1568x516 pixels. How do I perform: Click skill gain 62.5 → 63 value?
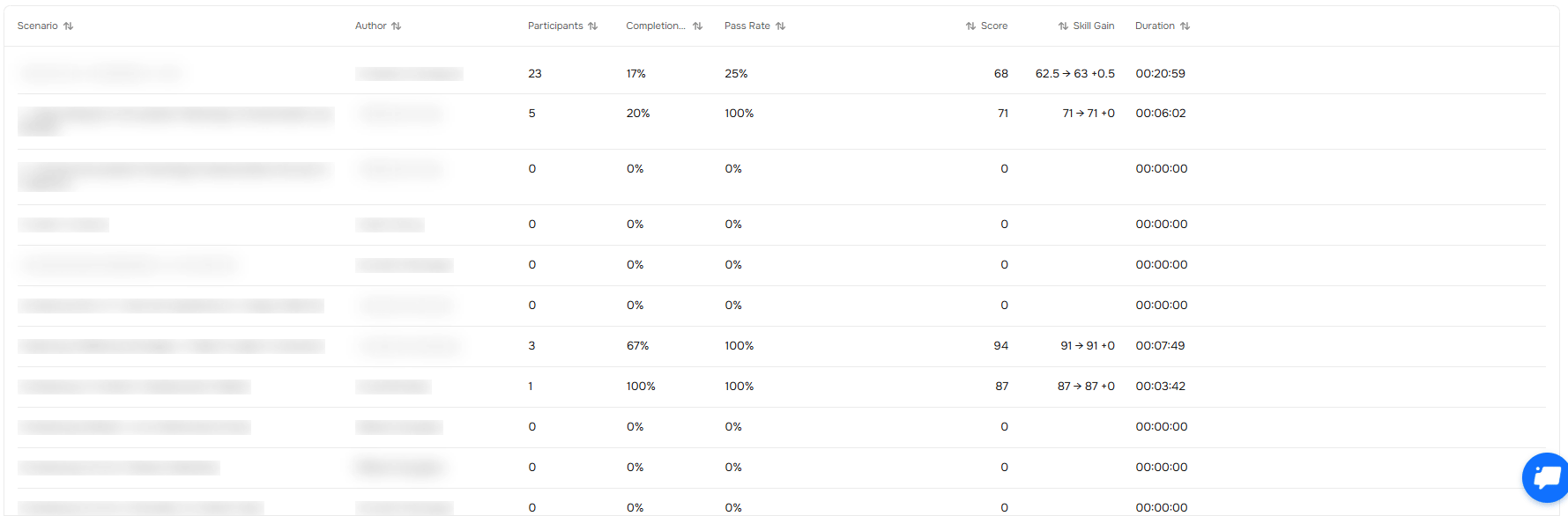pyautogui.click(x=1074, y=74)
